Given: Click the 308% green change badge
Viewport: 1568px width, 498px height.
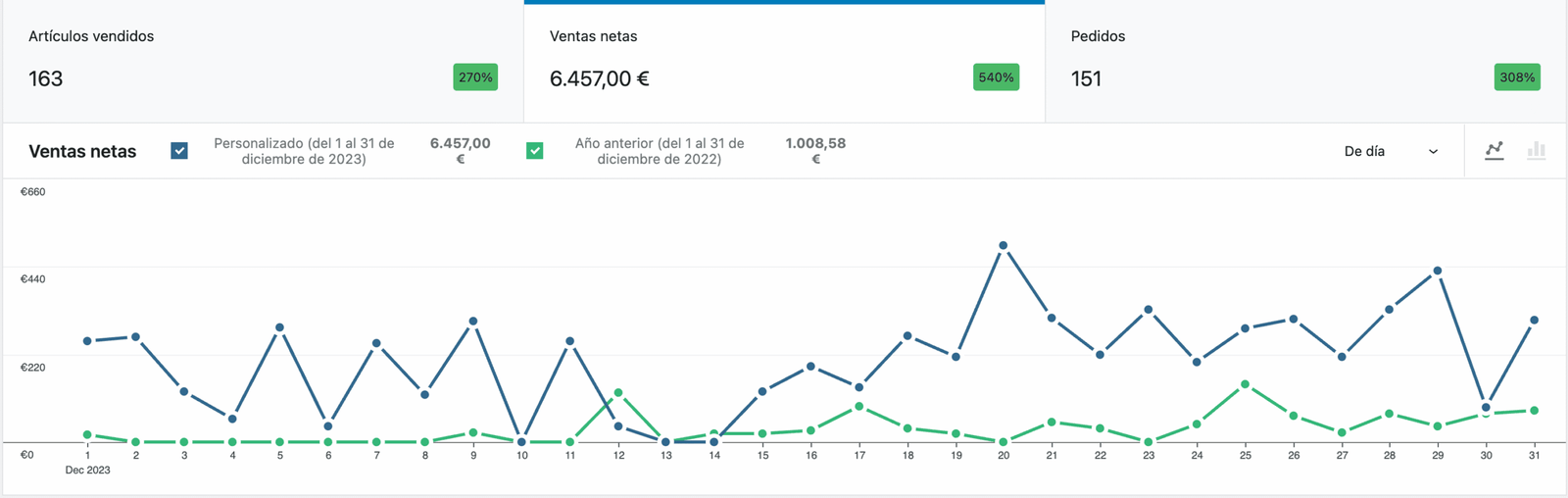Looking at the screenshot, I should [1517, 77].
